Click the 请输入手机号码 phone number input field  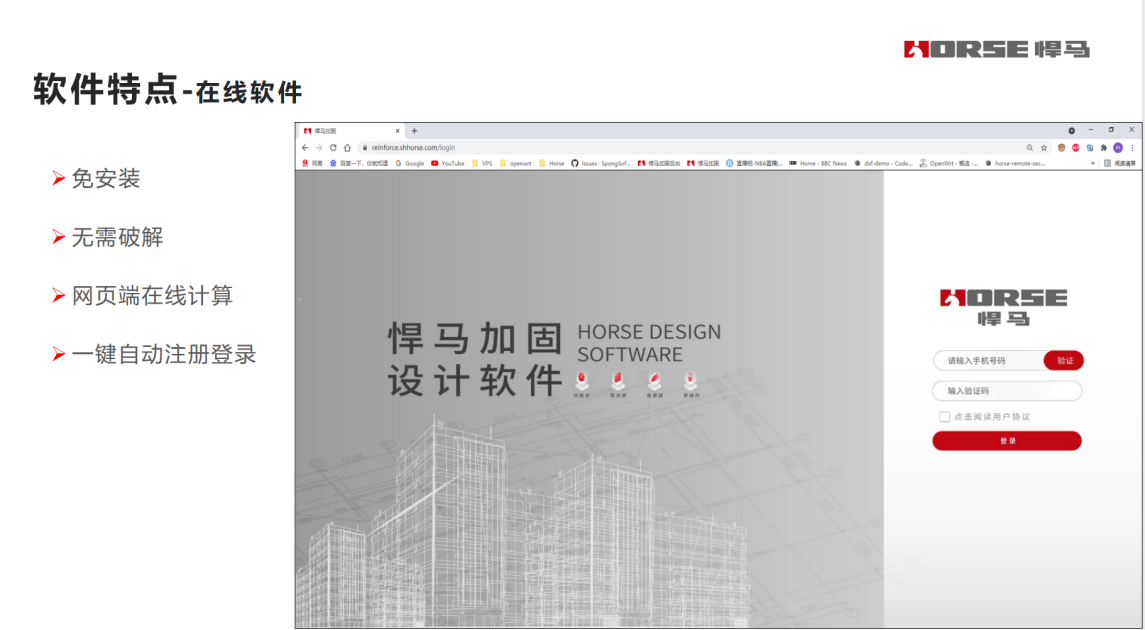pyautogui.click(x=990, y=360)
